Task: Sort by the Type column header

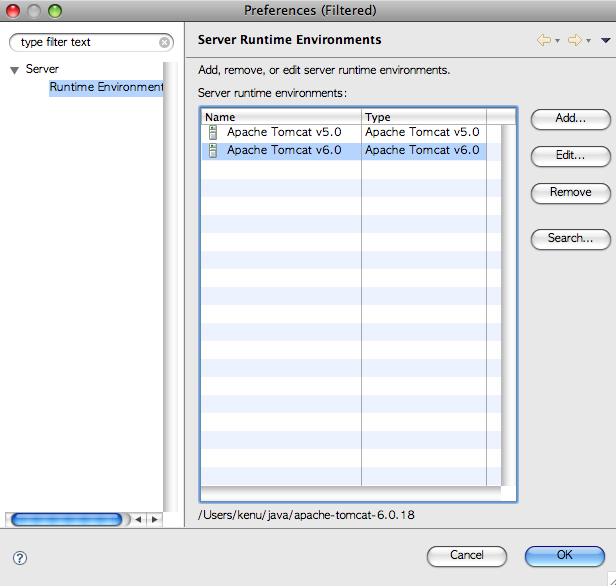Action: [x=424, y=117]
